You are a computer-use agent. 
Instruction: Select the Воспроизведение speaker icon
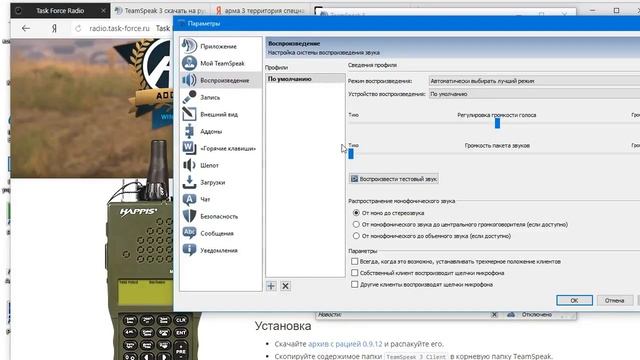pyautogui.click(x=189, y=80)
